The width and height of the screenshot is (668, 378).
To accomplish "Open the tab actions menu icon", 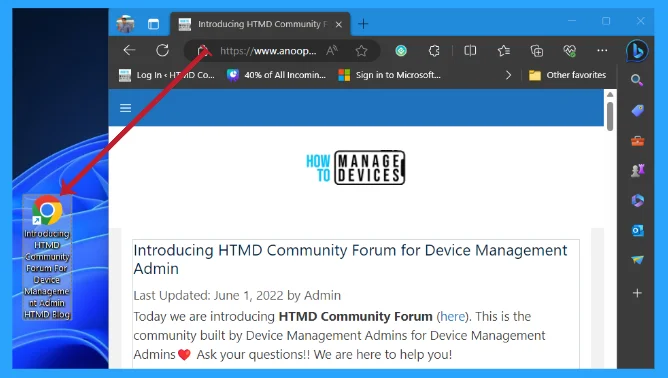I will (x=153, y=24).
